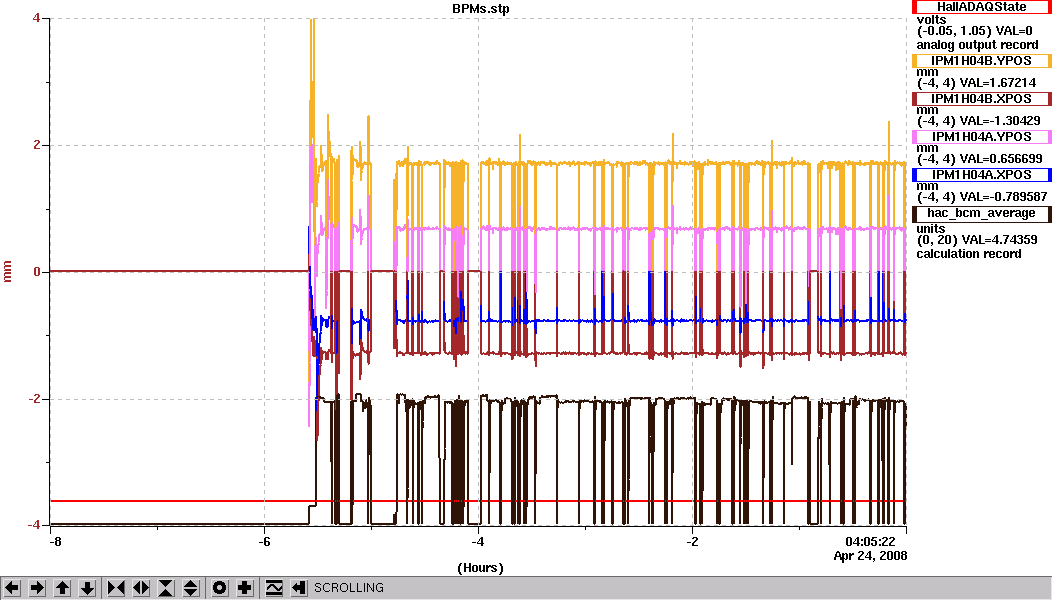Viewport: 1052px width, 600px height.
Task: Click the VAL=-0.789587 reading text
Action: (x=1003, y=197)
